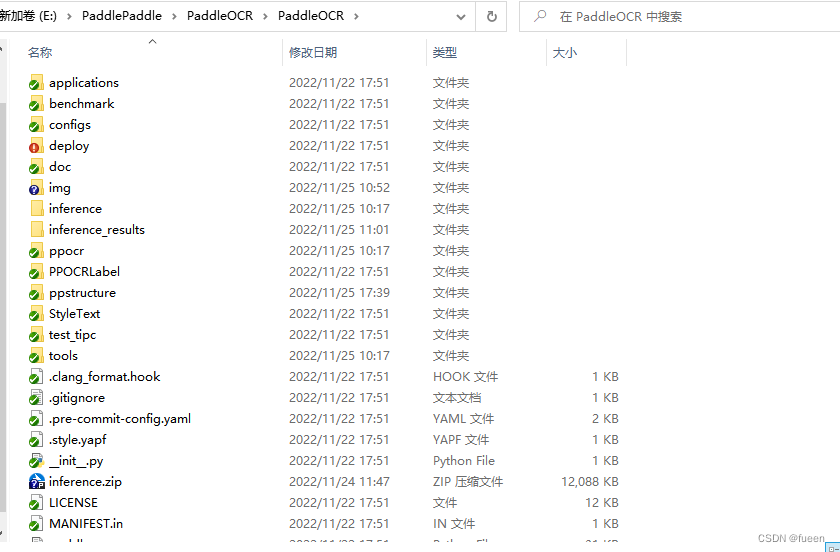This screenshot has width=840, height=552.
Task: Click the 12 KB size of LICENSE
Action: 602,503
